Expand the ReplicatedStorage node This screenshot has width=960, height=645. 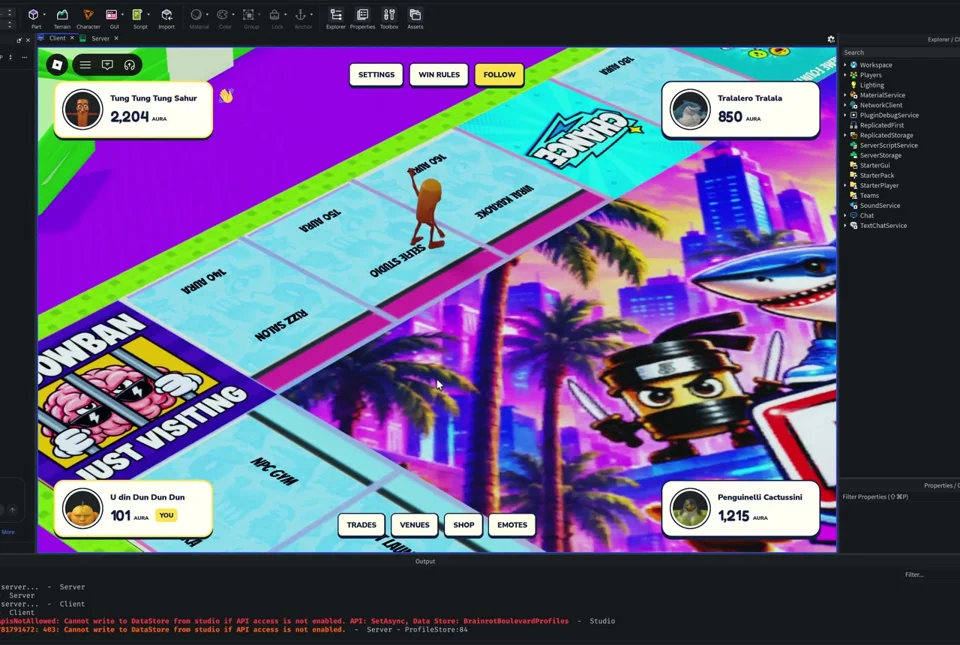pos(846,135)
